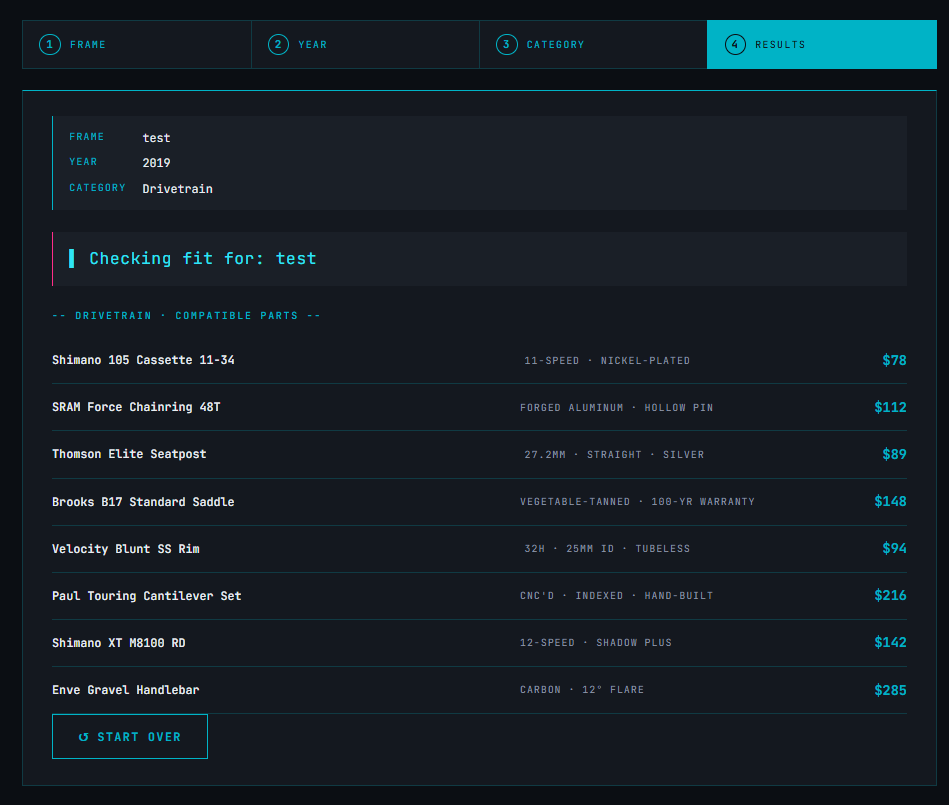Viewport: 949px width, 805px height.
Task: Click 32H 25MM ID Tubeless spec
Action: 607,549
